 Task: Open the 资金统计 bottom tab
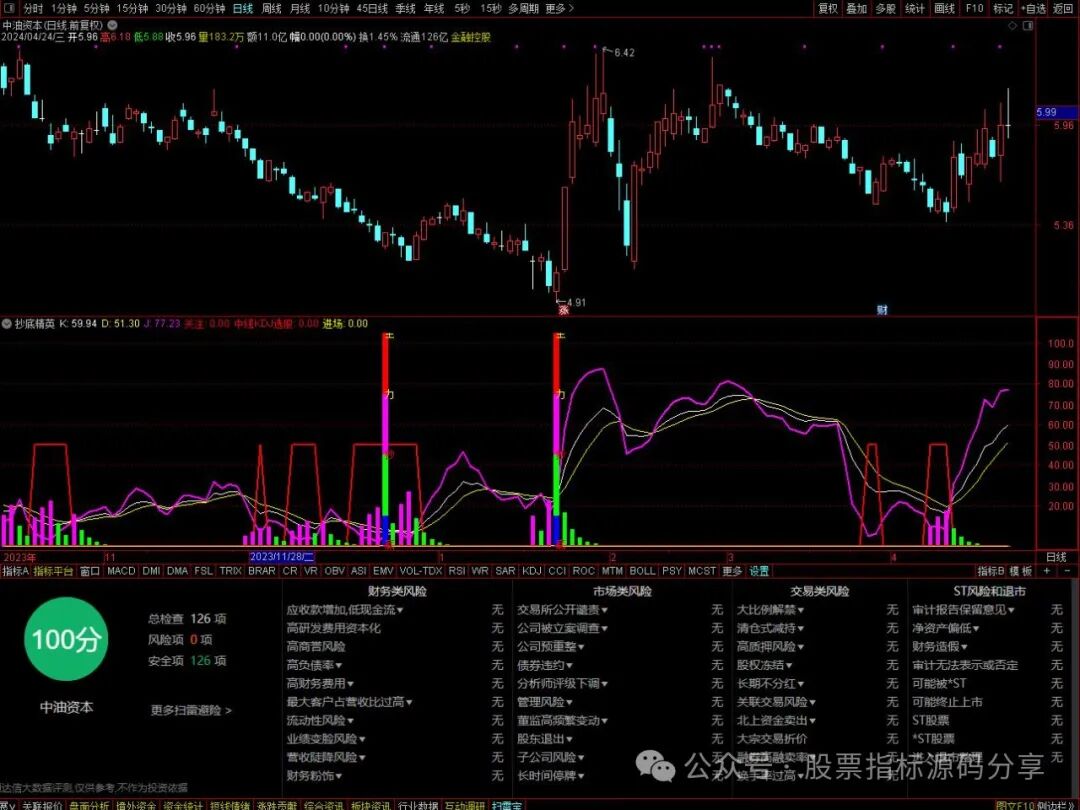pyautogui.click(x=183, y=804)
